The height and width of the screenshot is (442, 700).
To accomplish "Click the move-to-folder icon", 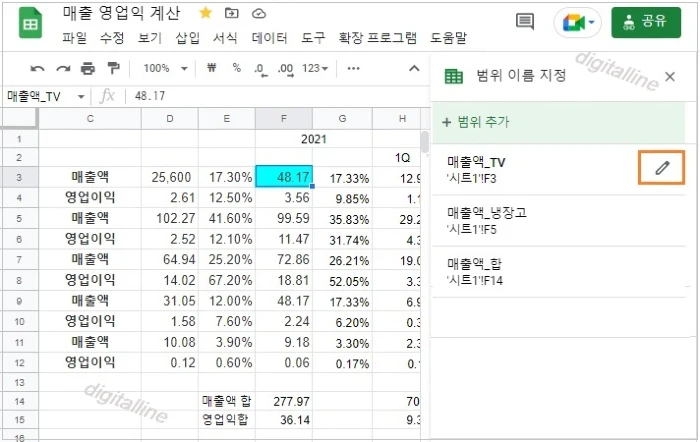I will pyautogui.click(x=231, y=13).
